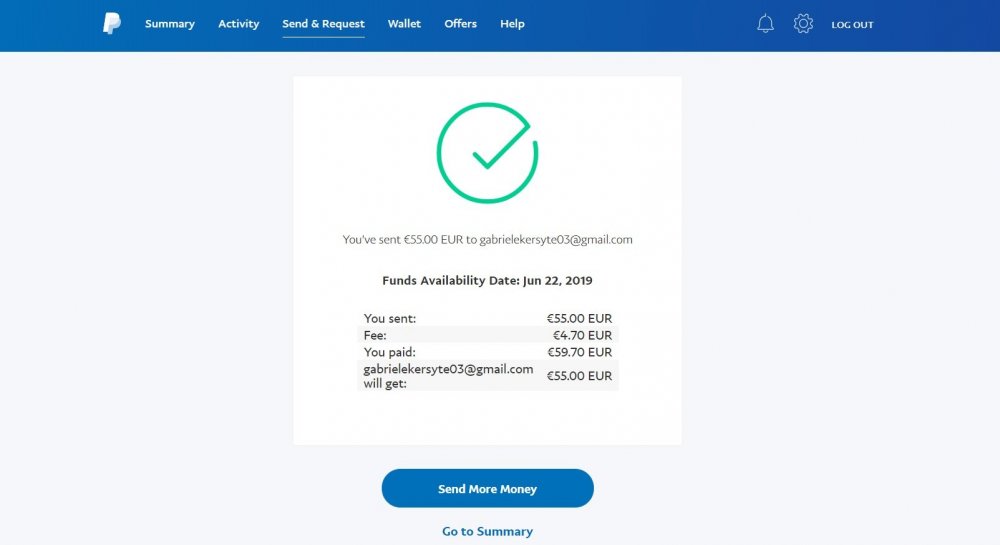The image size is (1000, 545).
Task: Click the "Fee:" row label
Action: [375, 336]
